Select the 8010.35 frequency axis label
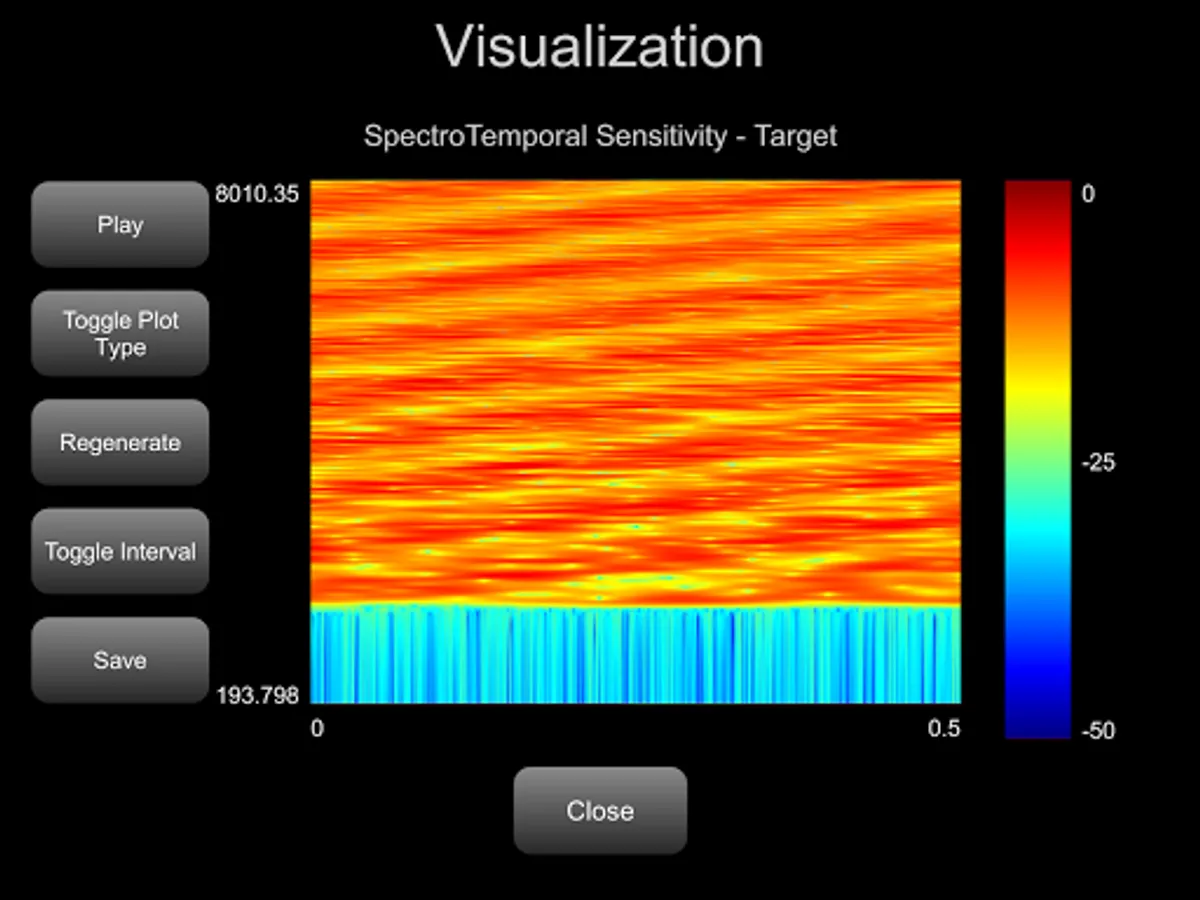The image size is (1200, 900). [257, 194]
